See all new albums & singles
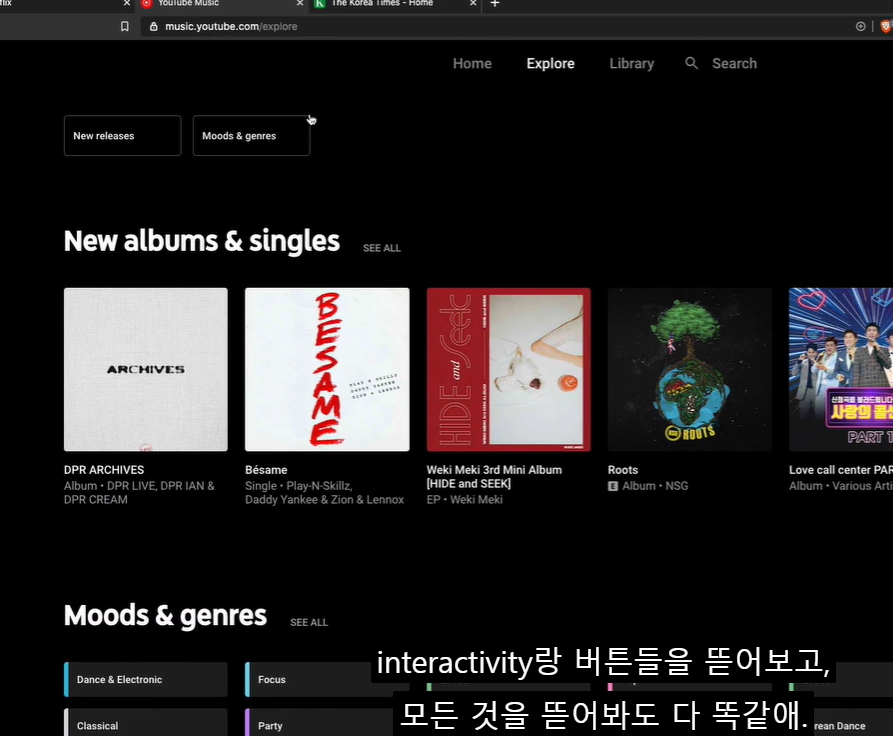Viewport: 893px width, 736px height. pyautogui.click(x=382, y=248)
